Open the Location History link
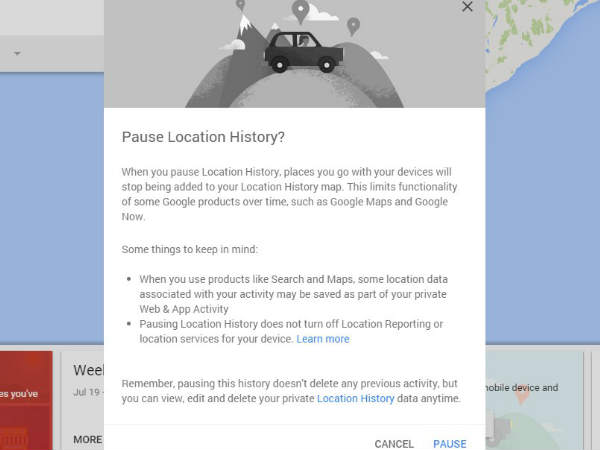This screenshot has width=600, height=450. 355,398
